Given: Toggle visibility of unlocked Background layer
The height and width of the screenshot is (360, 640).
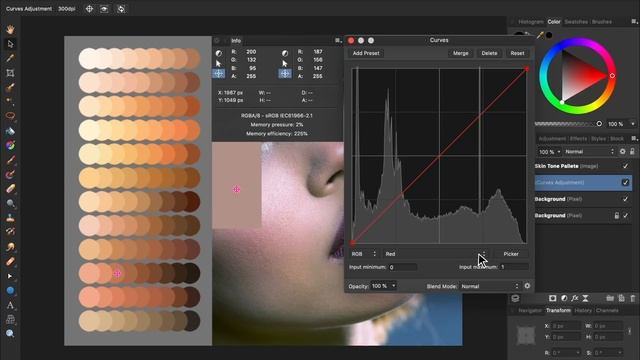Looking at the screenshot, I should click(625, 199).
